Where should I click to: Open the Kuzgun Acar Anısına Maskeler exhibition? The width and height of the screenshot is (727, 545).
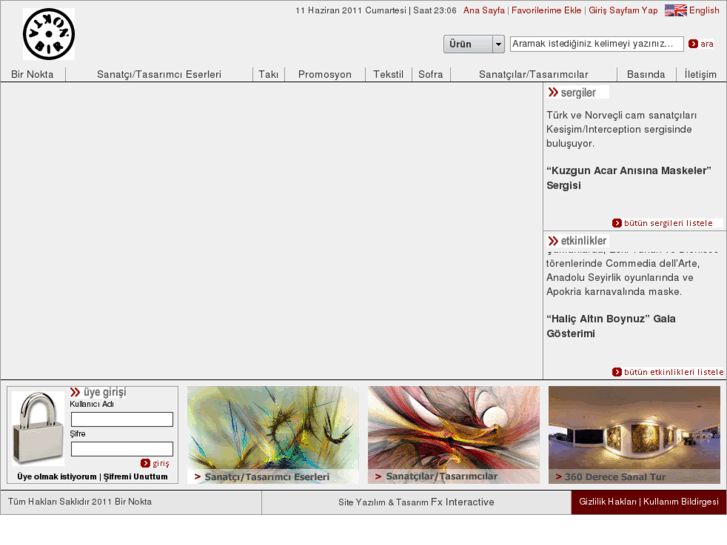point(629,178)
